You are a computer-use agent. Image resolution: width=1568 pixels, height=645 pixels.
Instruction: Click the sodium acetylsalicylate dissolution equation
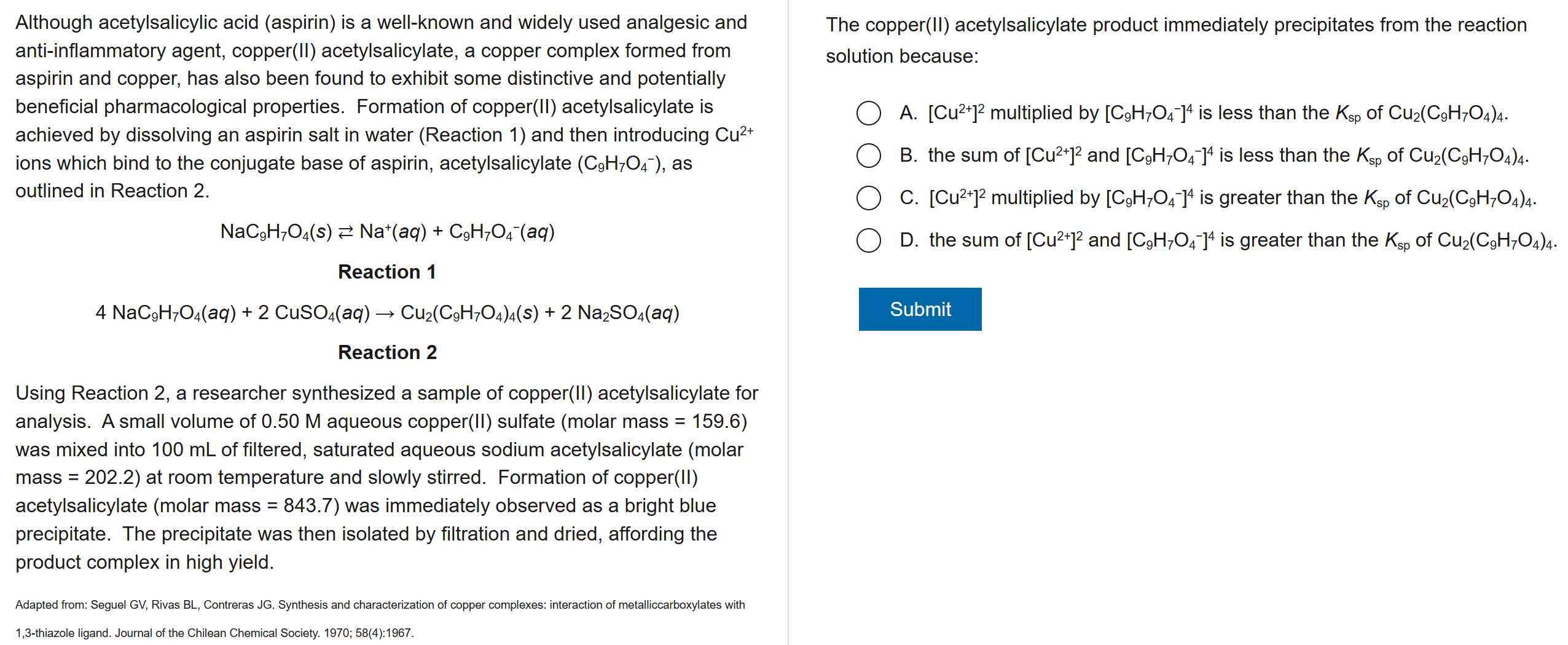[x=387, y=232]
